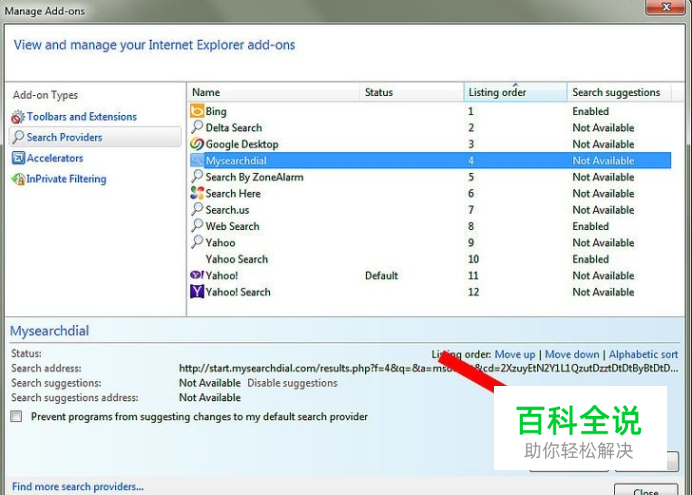Screen dimensions: 692x495
Task: Select the Delta Search row
Action: tap(431, 128)
